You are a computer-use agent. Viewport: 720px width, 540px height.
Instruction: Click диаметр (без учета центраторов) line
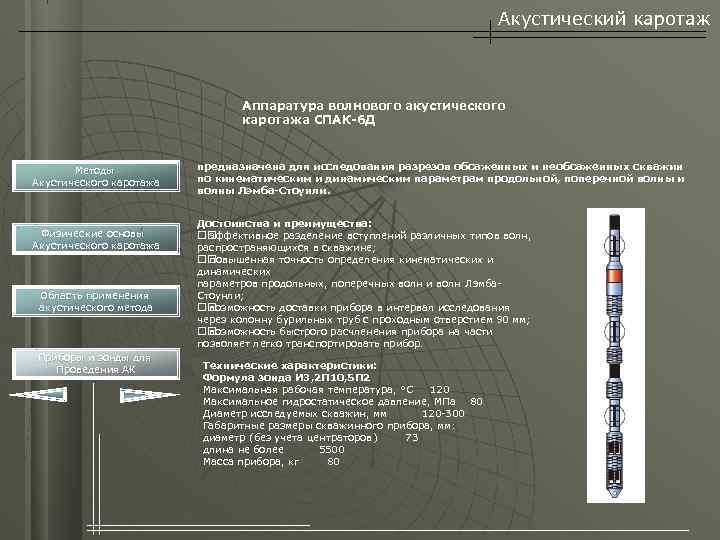pos(310,438)
